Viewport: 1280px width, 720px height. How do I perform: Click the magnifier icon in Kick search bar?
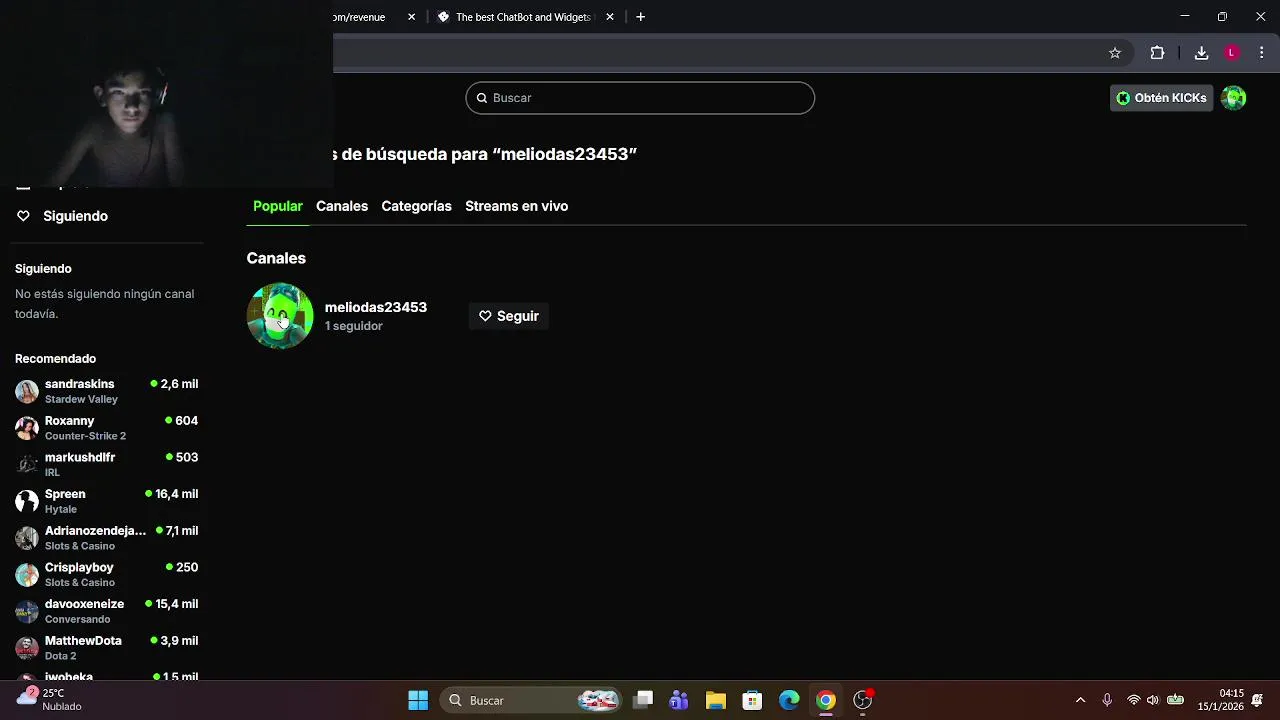pos(482,98)
